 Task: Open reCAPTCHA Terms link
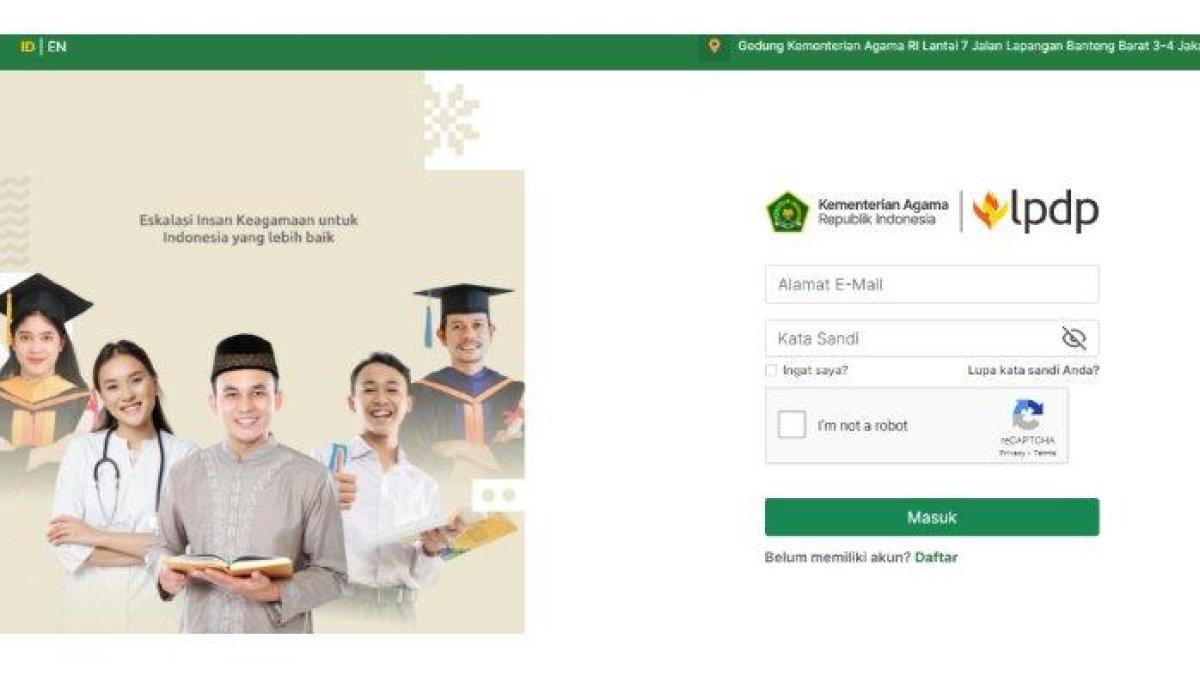coord(1045,453)
